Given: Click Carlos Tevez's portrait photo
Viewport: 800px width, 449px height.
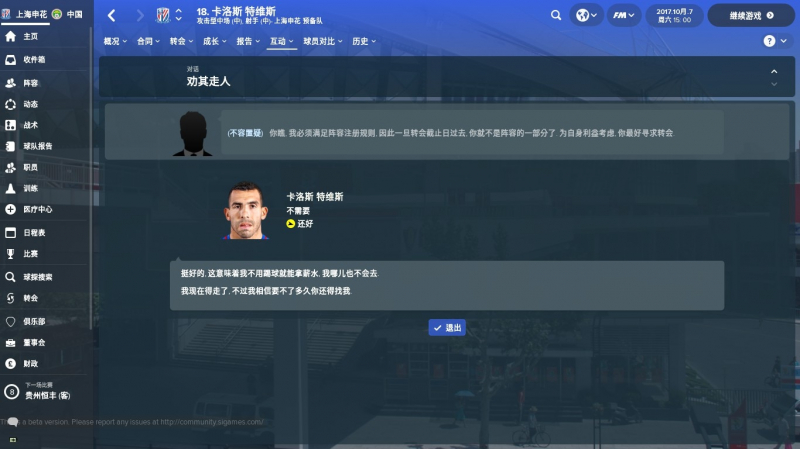Looking at the screenshot, I should [245, 210].
